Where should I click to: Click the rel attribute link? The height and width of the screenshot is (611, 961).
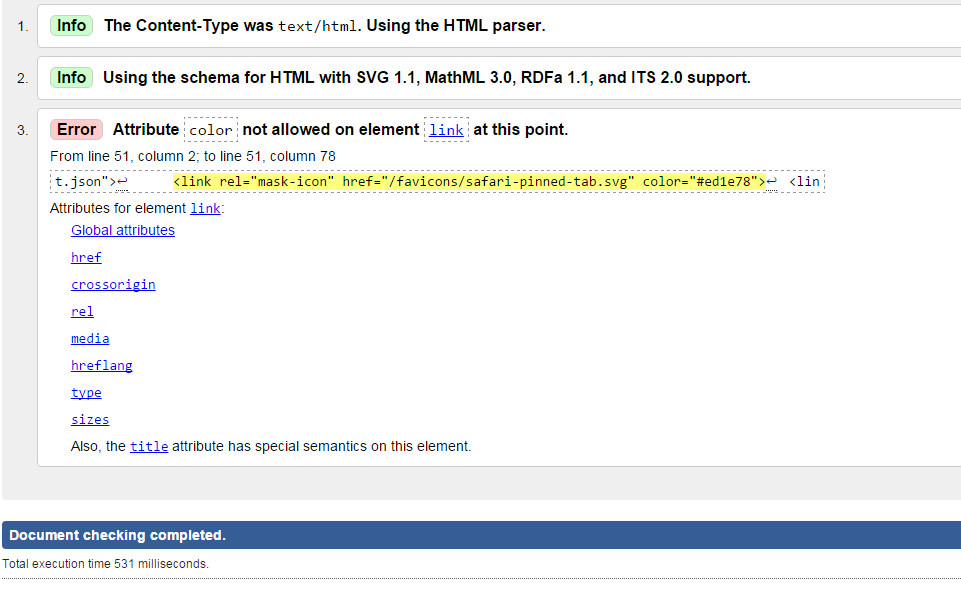pos(82,311)
